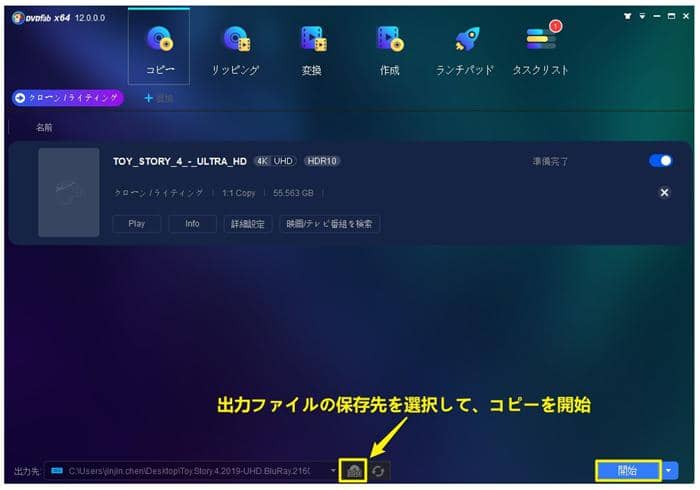Screen dimensions: 700x490
Task: Open the コピー (Copy) module
Action: click(159, 47)
